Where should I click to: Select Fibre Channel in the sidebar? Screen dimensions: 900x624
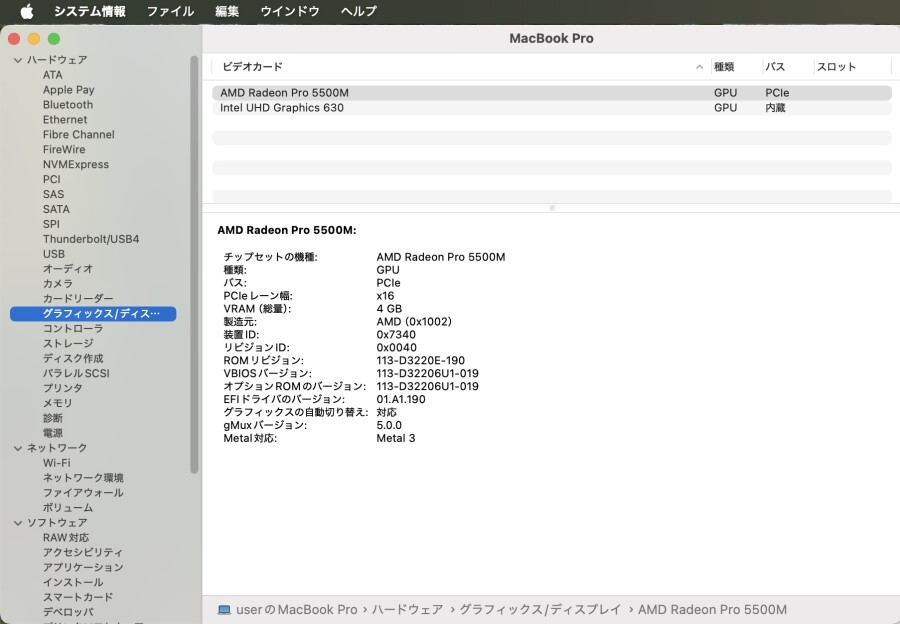(79, 134)
